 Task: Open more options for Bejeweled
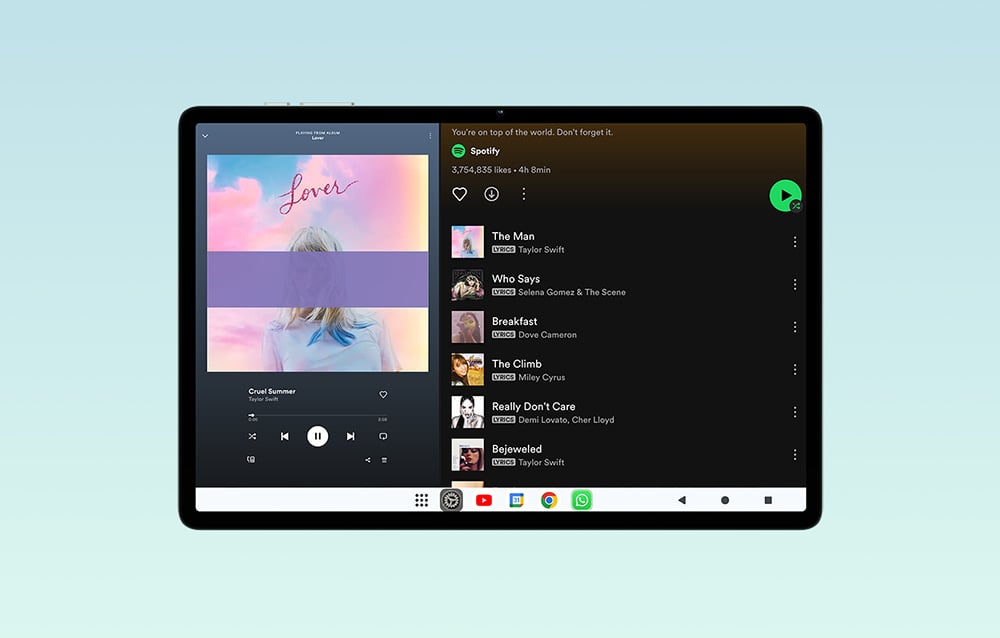[x=795, y=455]
